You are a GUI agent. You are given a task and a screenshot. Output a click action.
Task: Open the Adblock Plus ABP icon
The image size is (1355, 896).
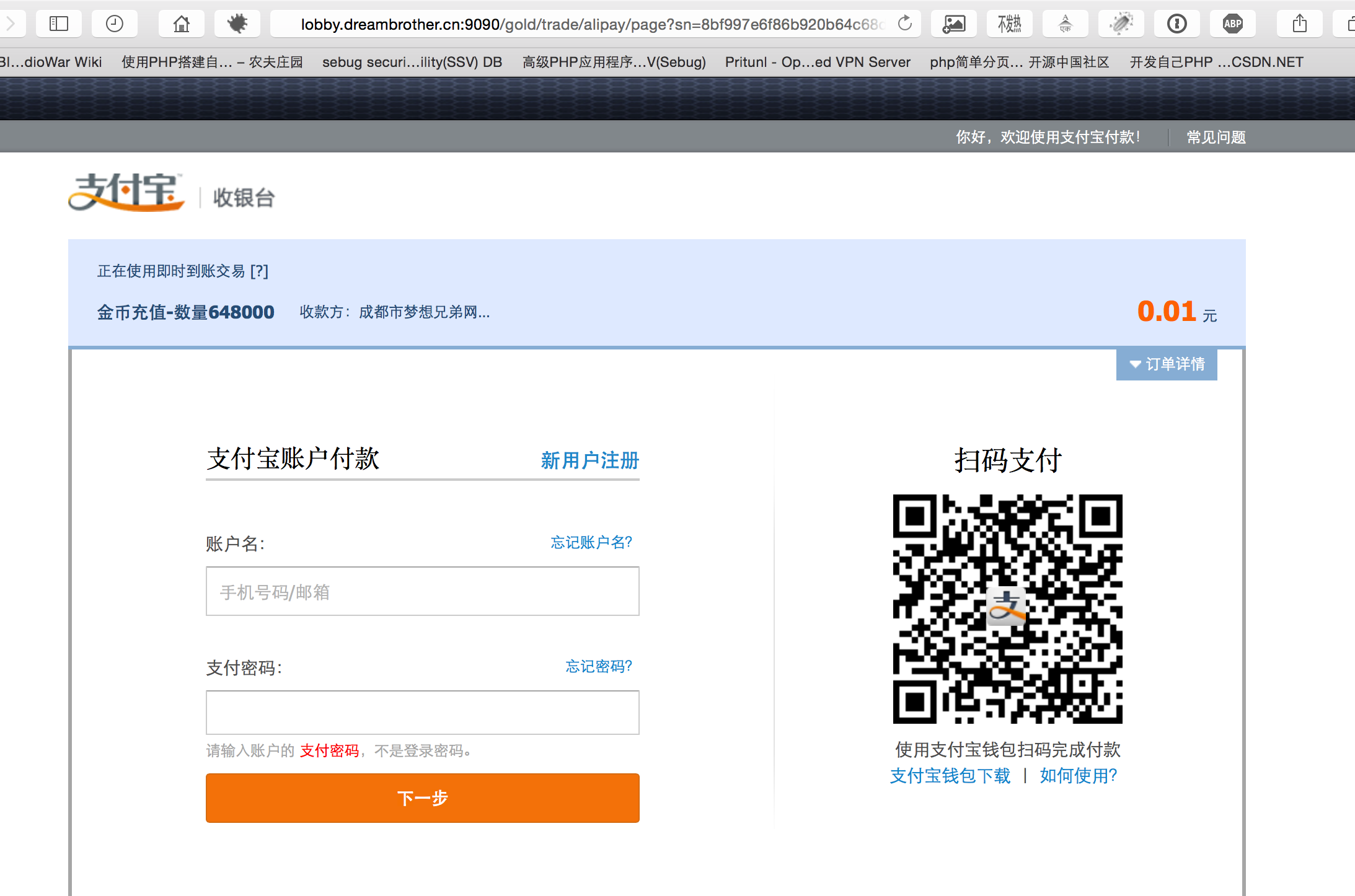click(x=1233, y=24)
